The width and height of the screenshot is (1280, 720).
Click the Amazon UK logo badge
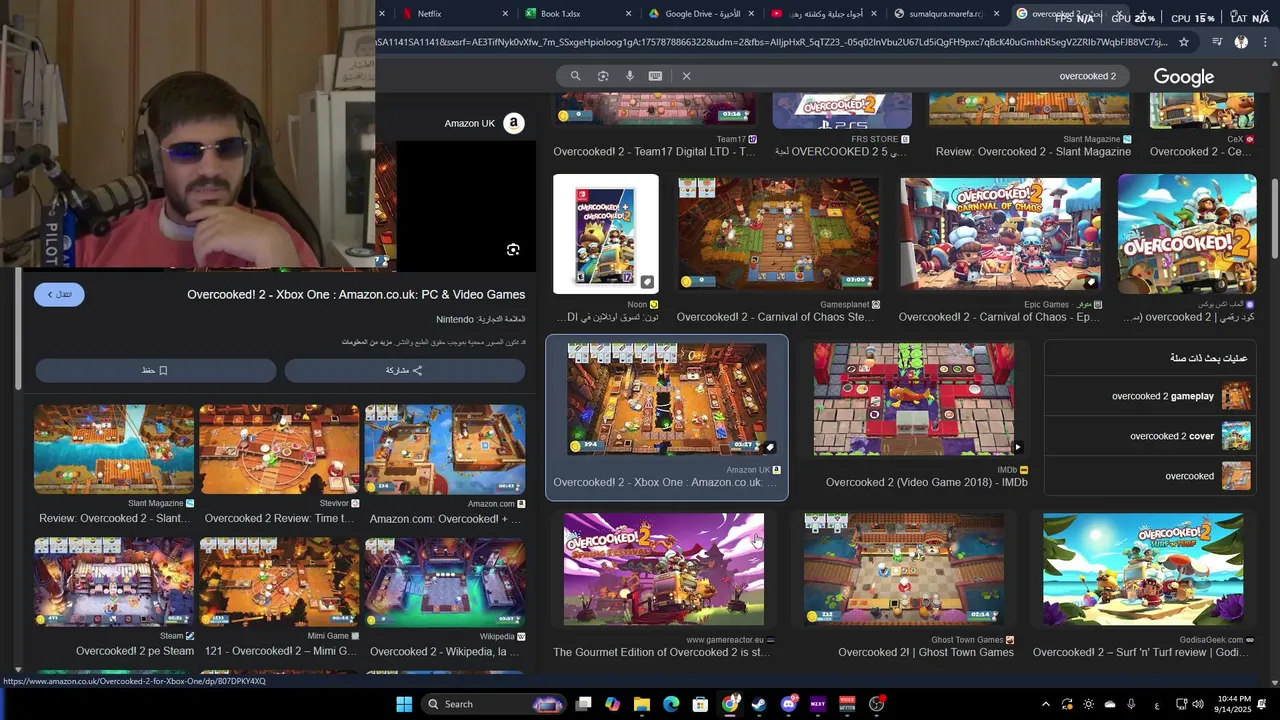point(513,123)
